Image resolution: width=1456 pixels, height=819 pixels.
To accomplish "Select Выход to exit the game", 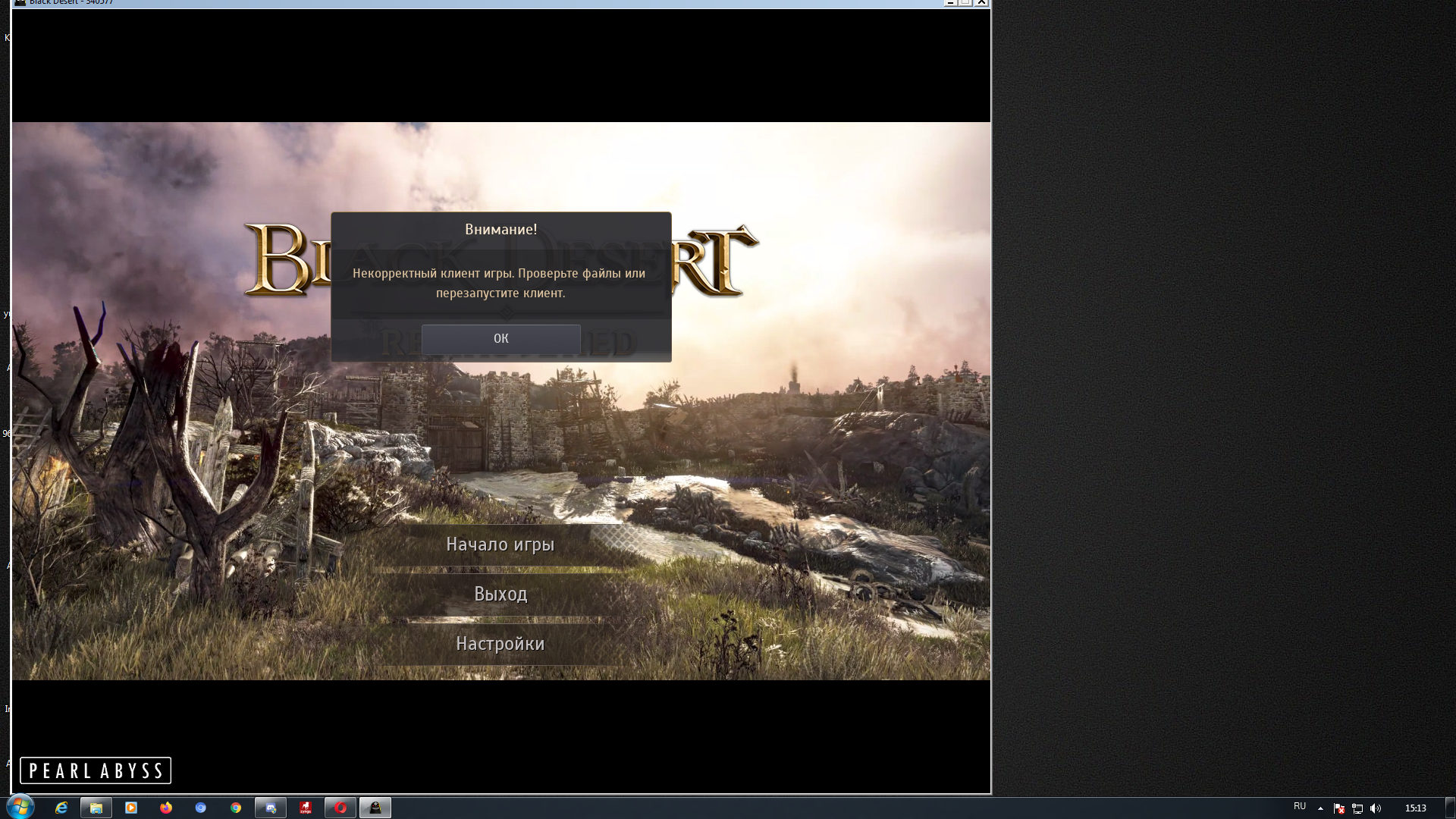I will pyautogui.click(x=500, y=594).
